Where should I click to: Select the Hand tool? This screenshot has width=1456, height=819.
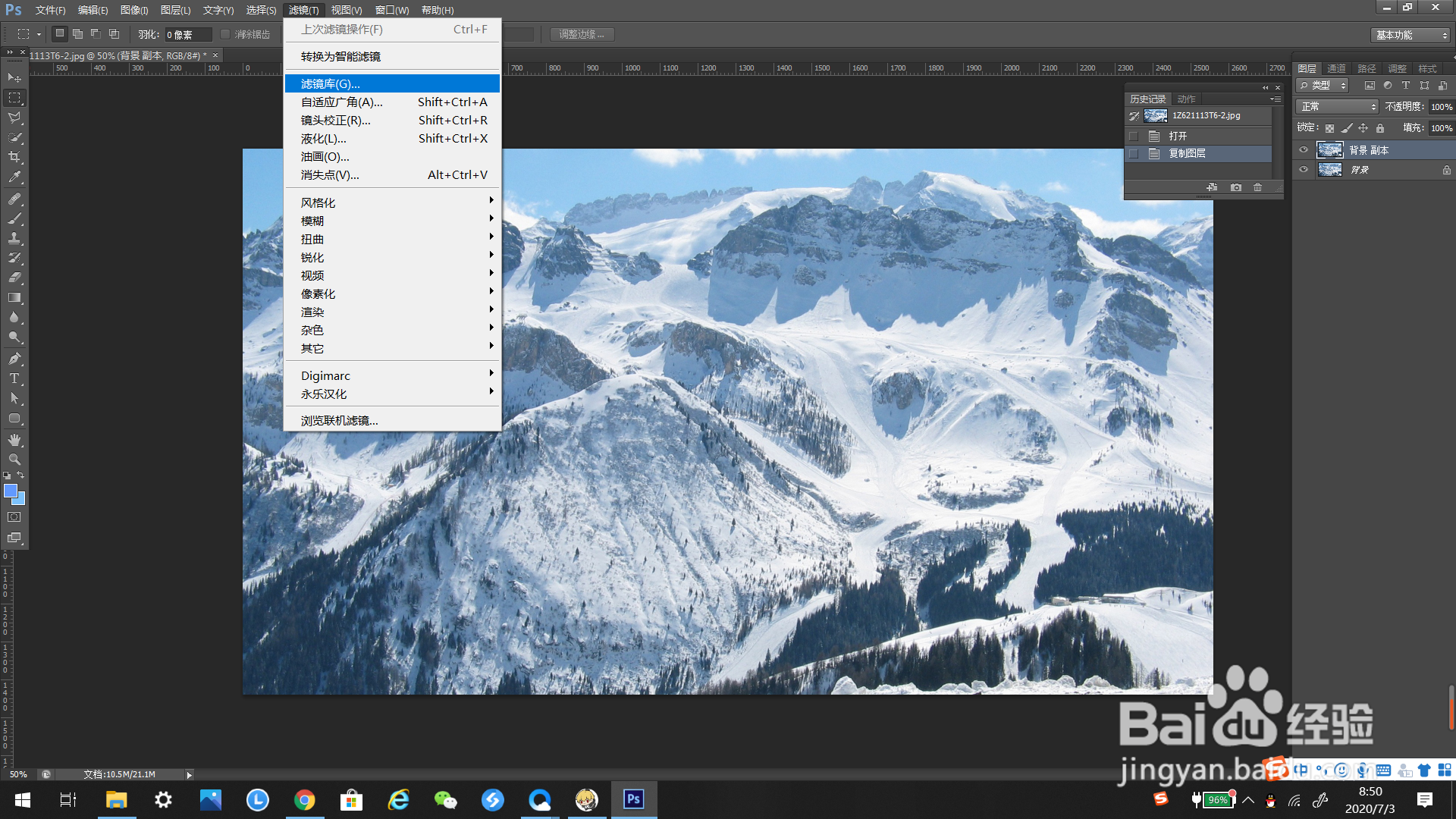14,440
